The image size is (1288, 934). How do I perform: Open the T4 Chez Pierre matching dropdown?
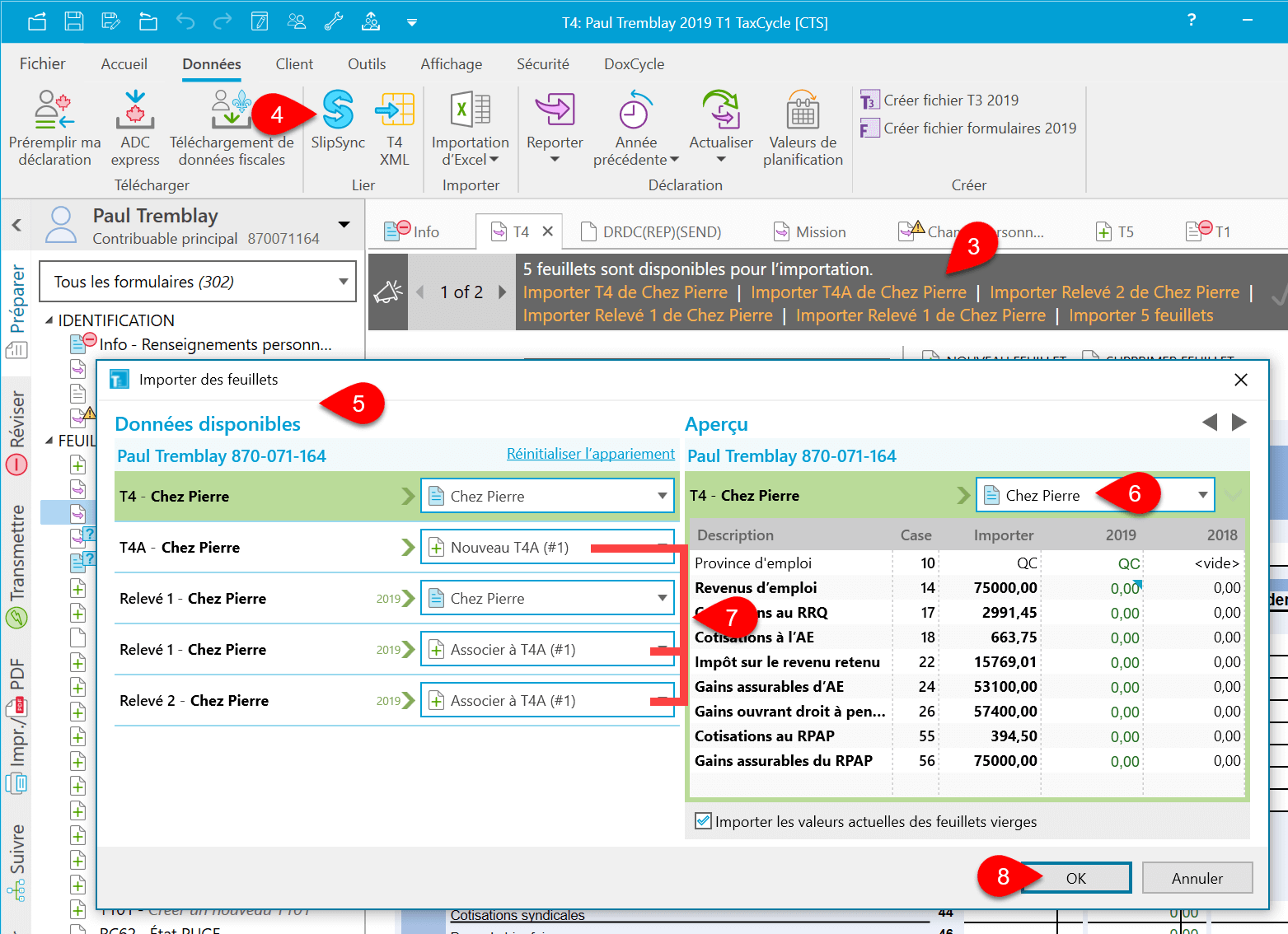tap(662, 496)
